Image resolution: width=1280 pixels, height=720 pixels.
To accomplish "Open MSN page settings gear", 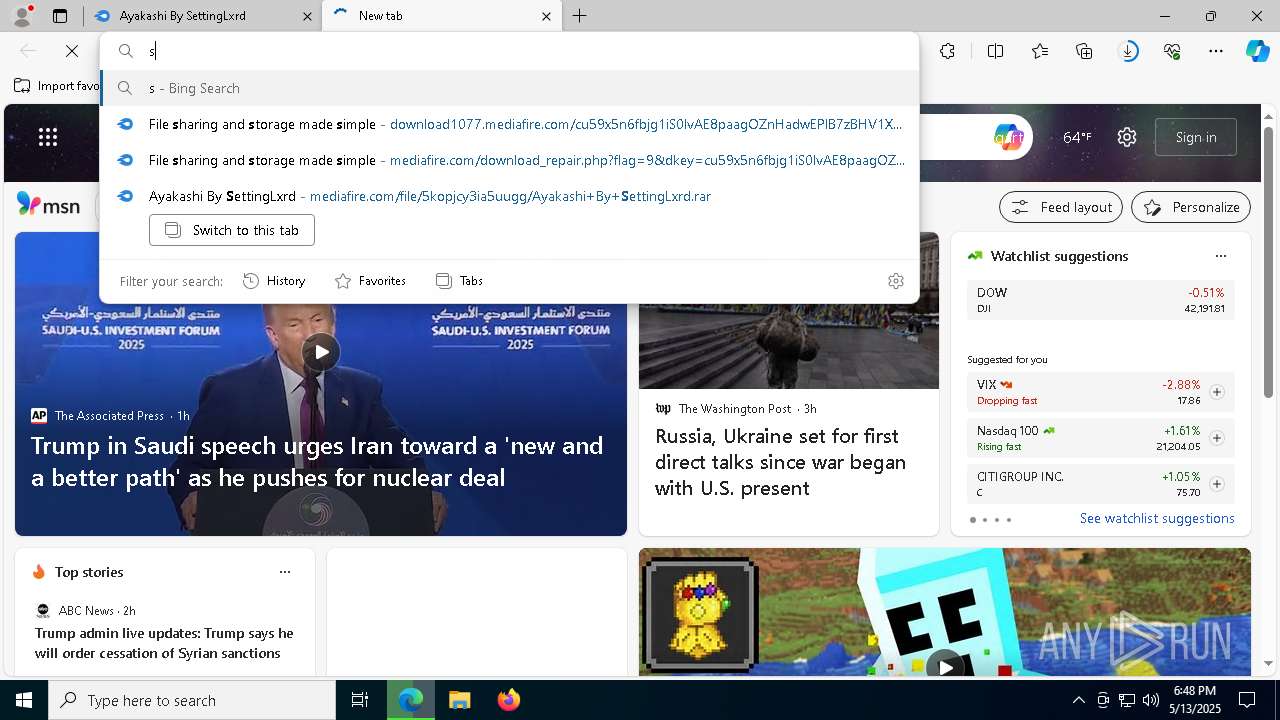I will pos(1127,137).
